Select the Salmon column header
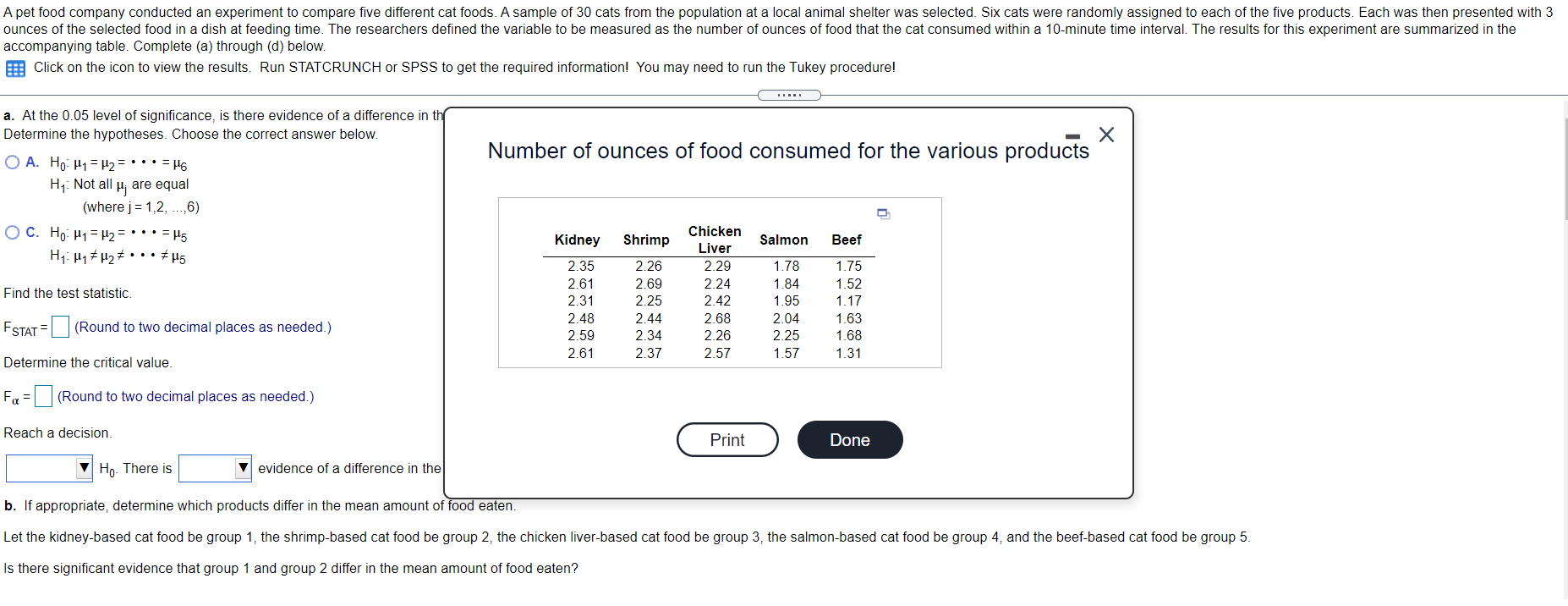The height and width of the screenshot is (606, 1568). pyautogui.click(x=783, y=240)
